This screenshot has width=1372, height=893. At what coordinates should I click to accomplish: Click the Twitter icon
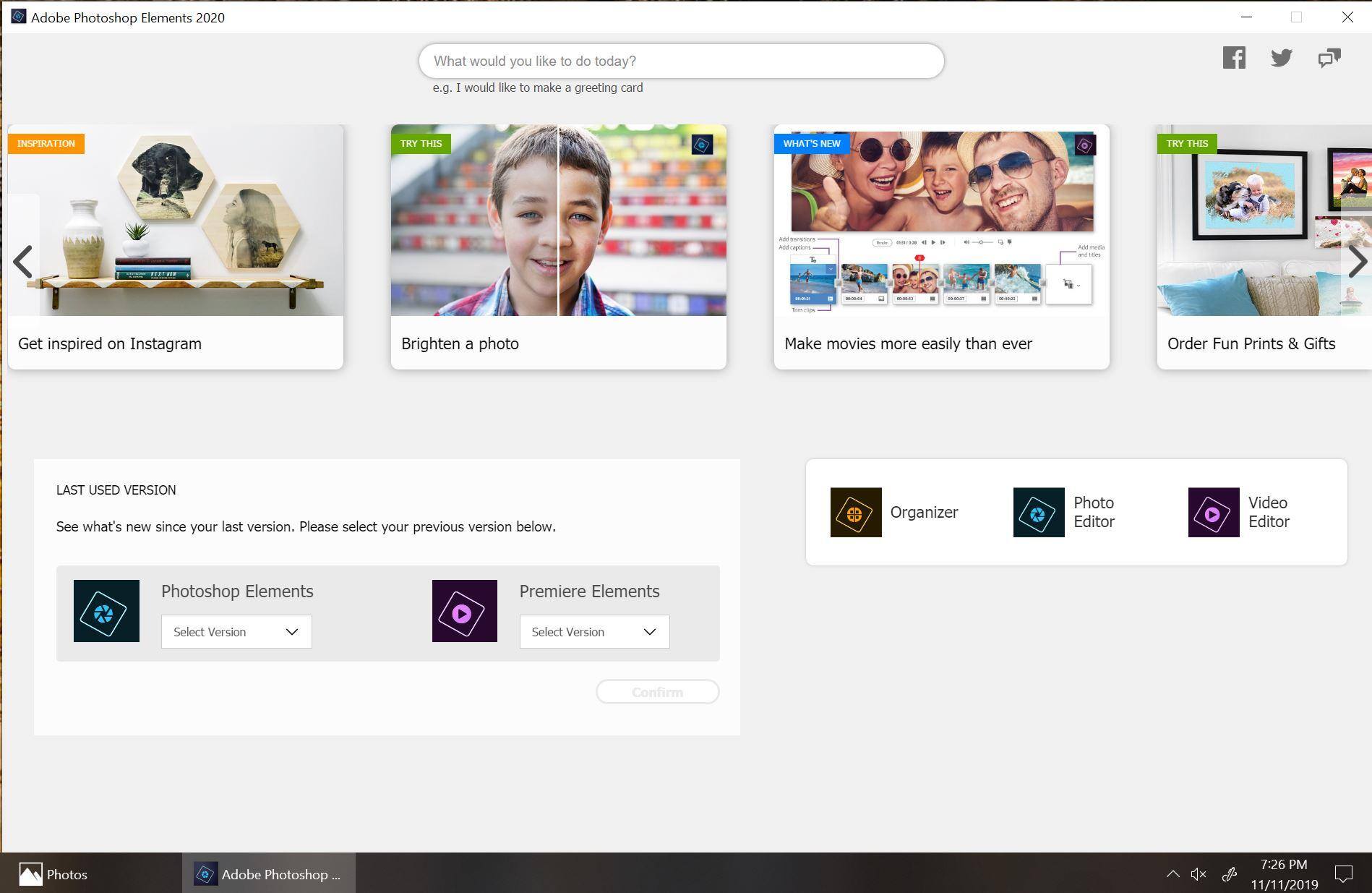point(1281,58)
